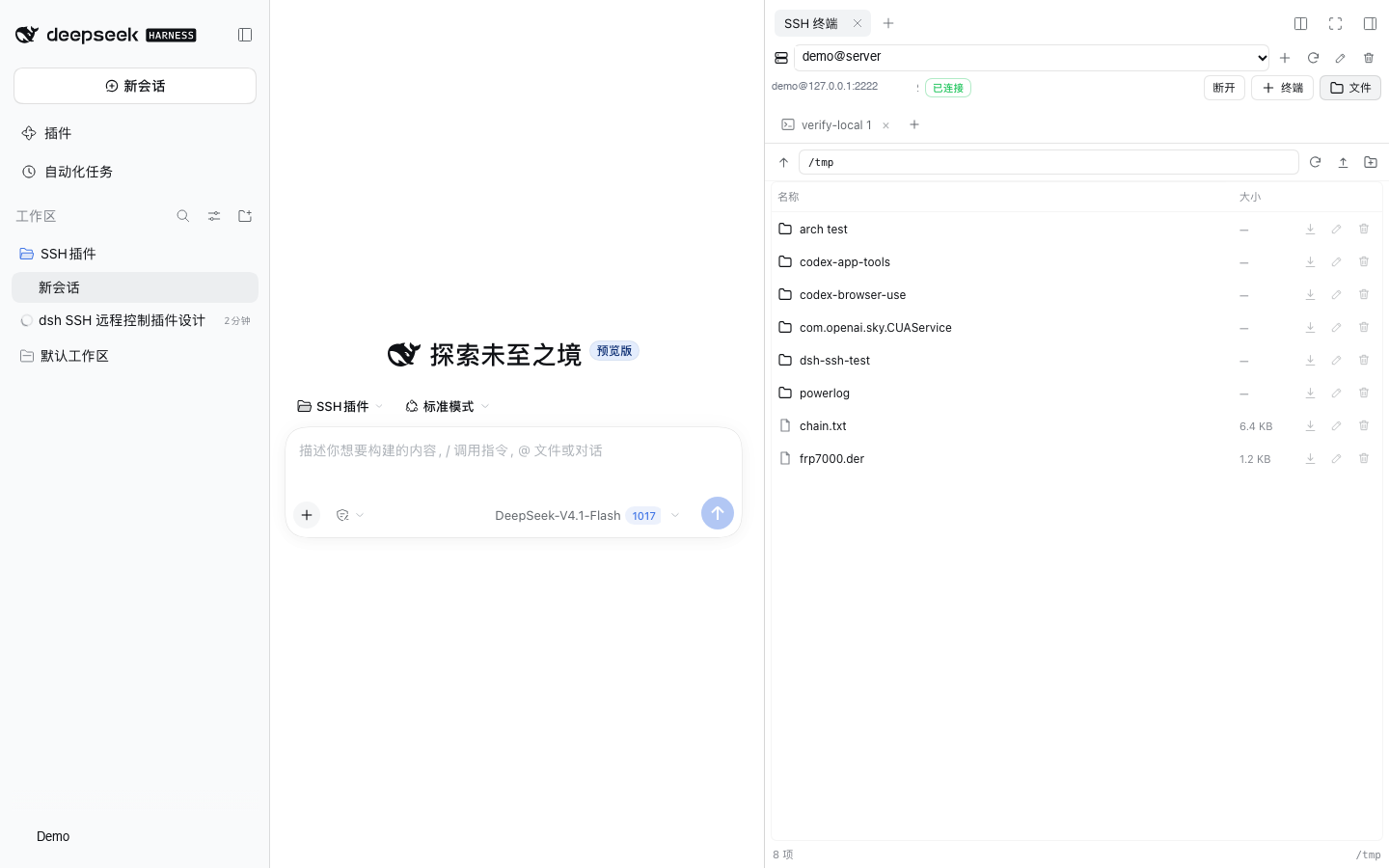The height and width of the screenshot is (868, 1389).
Task: Expand the 标准模式 mode selector
Action: (448, 406)
